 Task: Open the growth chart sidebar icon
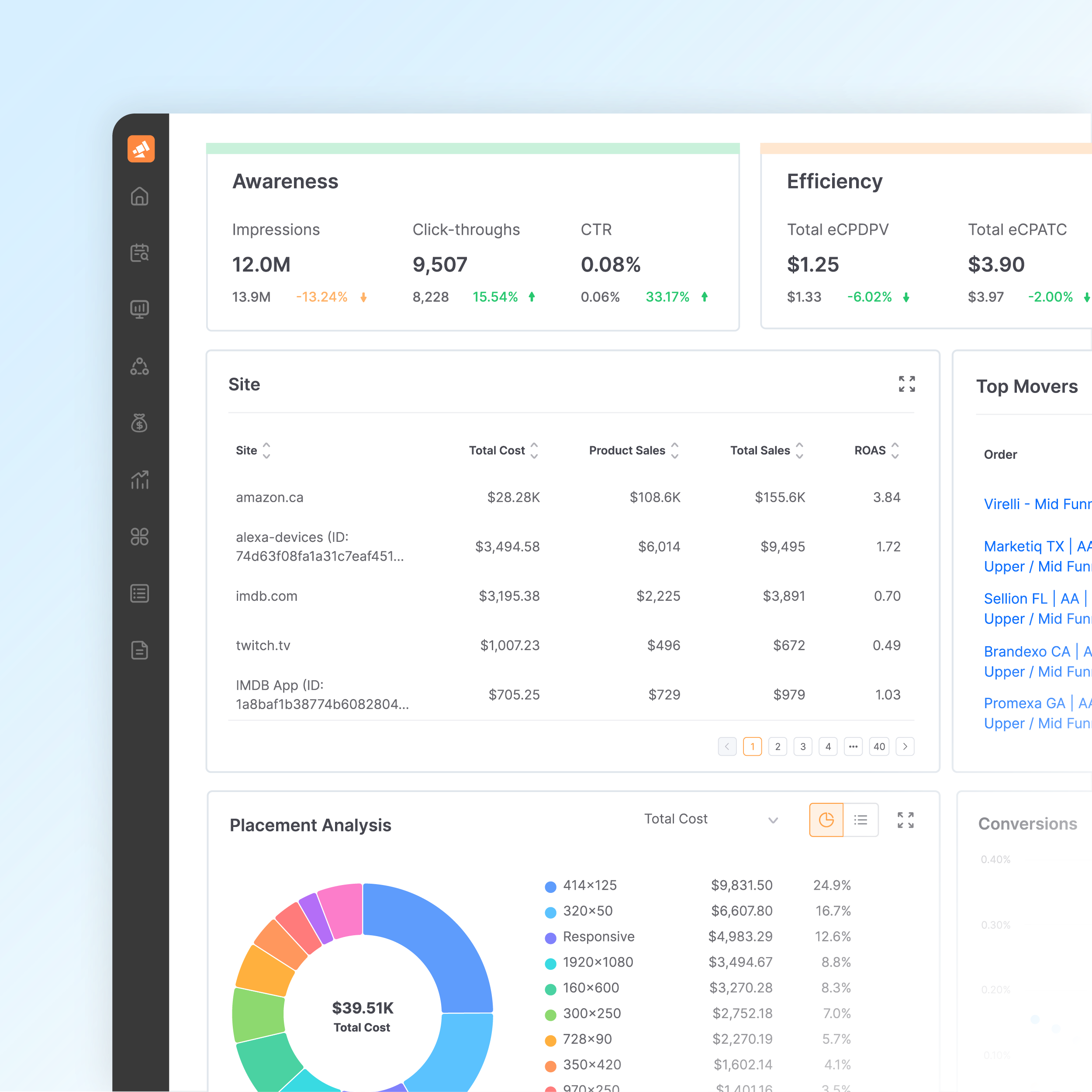(x=140, y=480)
